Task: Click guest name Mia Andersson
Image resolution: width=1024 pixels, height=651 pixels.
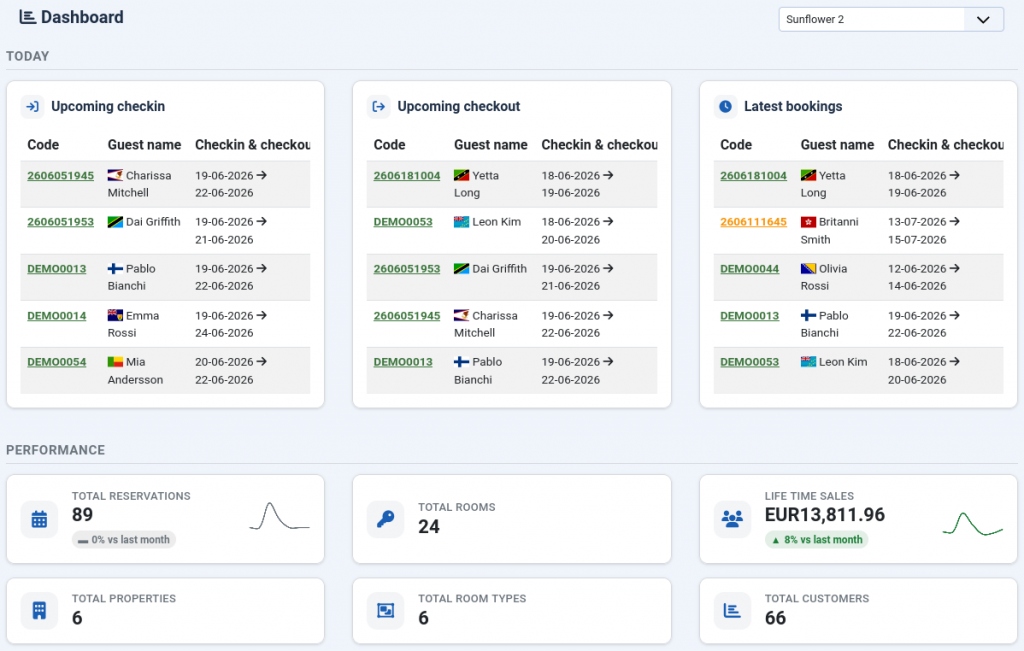Action: (x=135, y=371)
